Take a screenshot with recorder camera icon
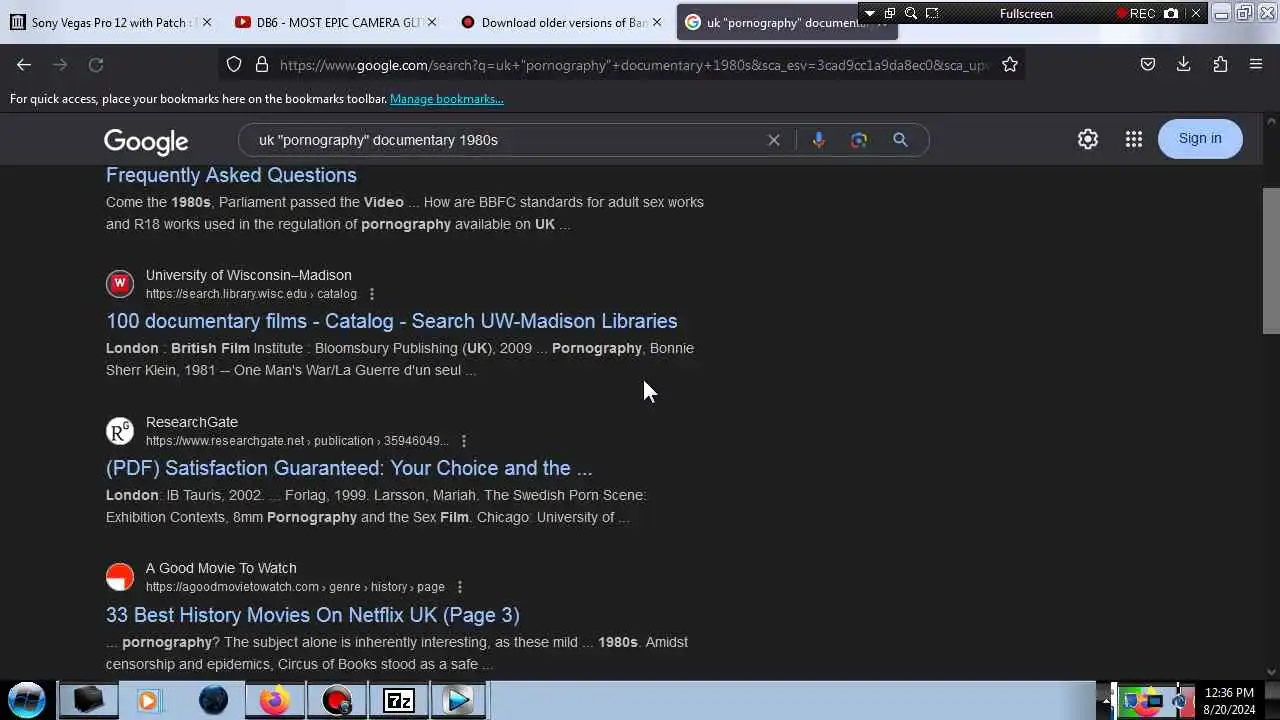Image resolution: width=1280 pixels, height=720 pixels. (1171, 13)
